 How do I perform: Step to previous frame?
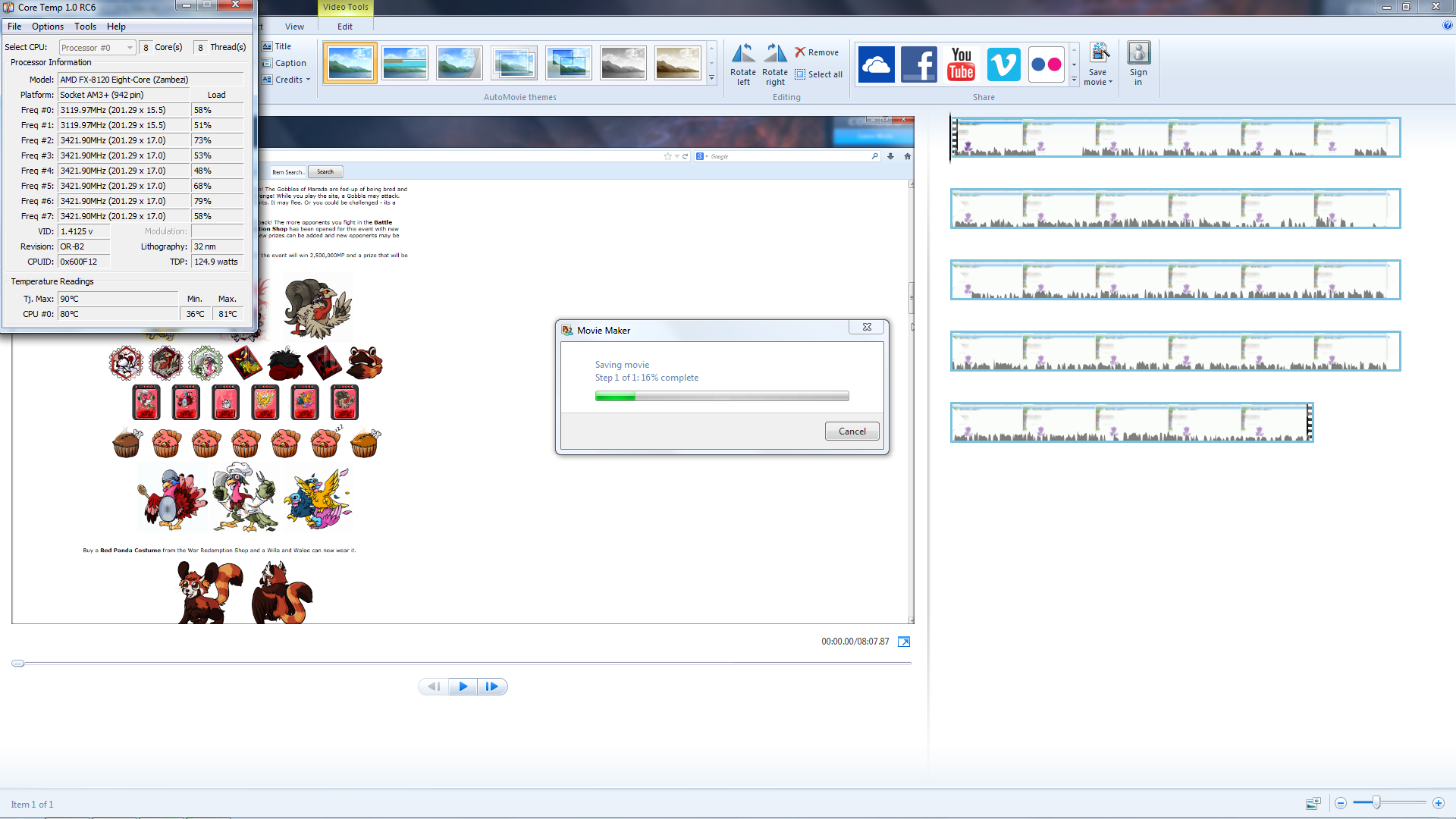click(433, 686)
